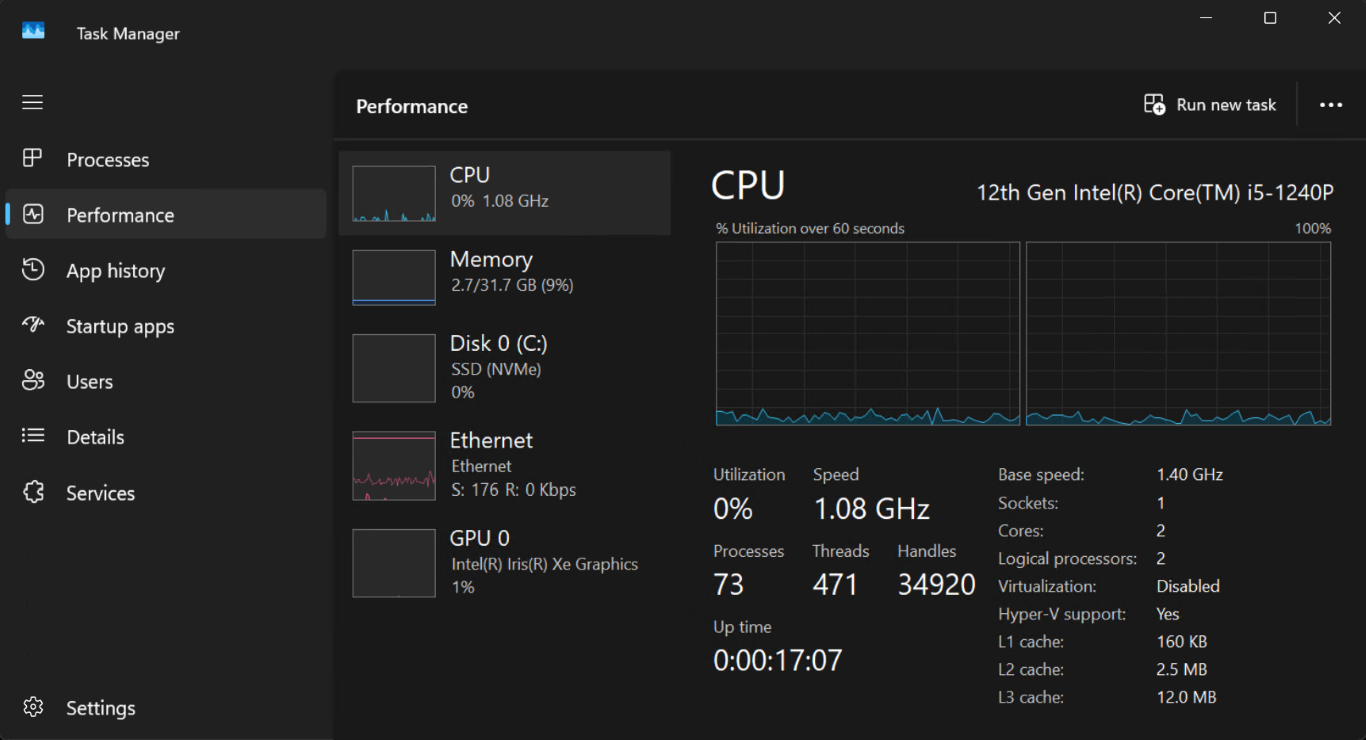Click the Run new task button
The height and width of the screenshot is (740, 1366).
1210,105
